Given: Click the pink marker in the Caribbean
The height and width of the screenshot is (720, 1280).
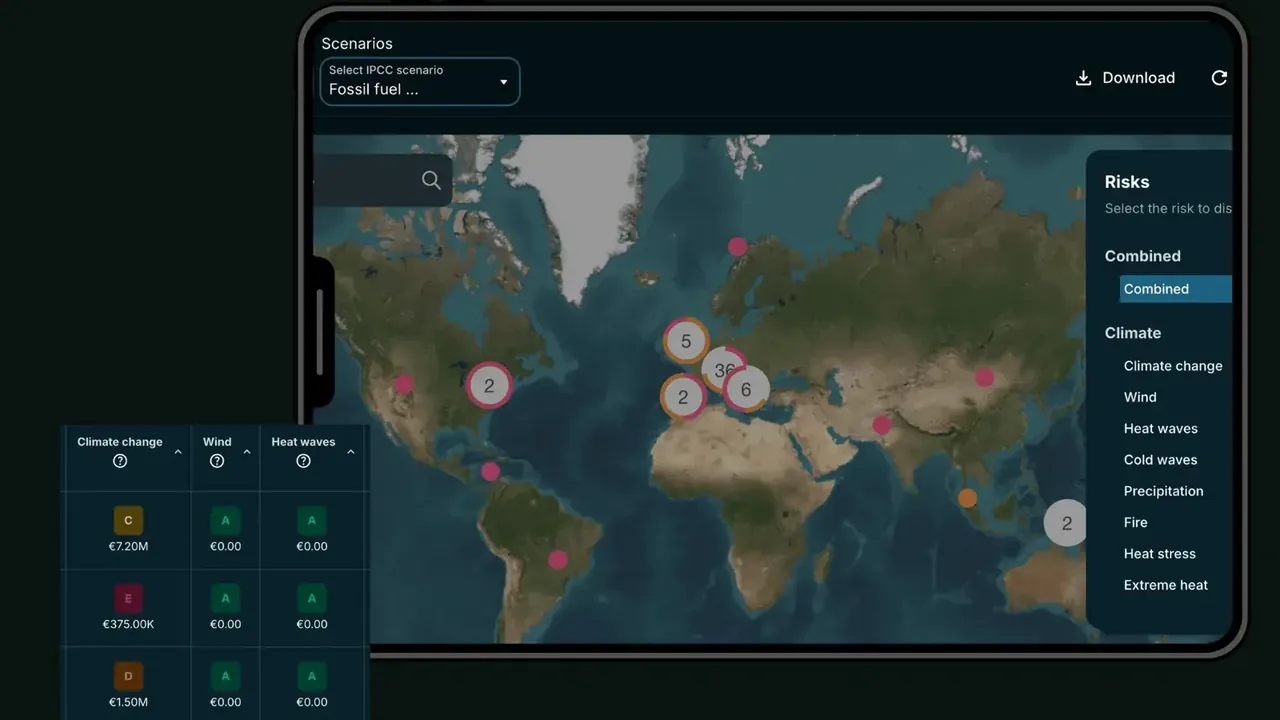Looking at the screenshot, I should [x=490, y=472].
